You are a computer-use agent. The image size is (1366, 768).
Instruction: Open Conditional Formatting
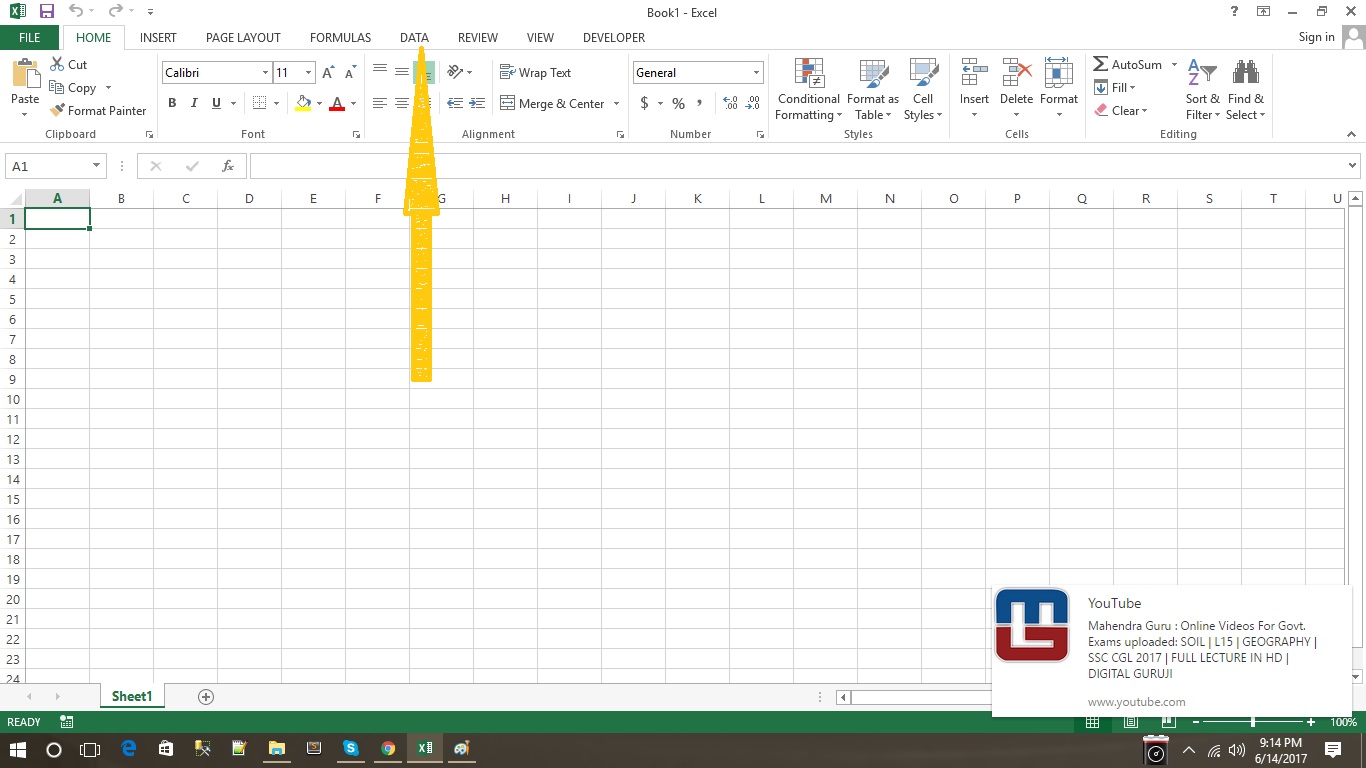(809, 89)
